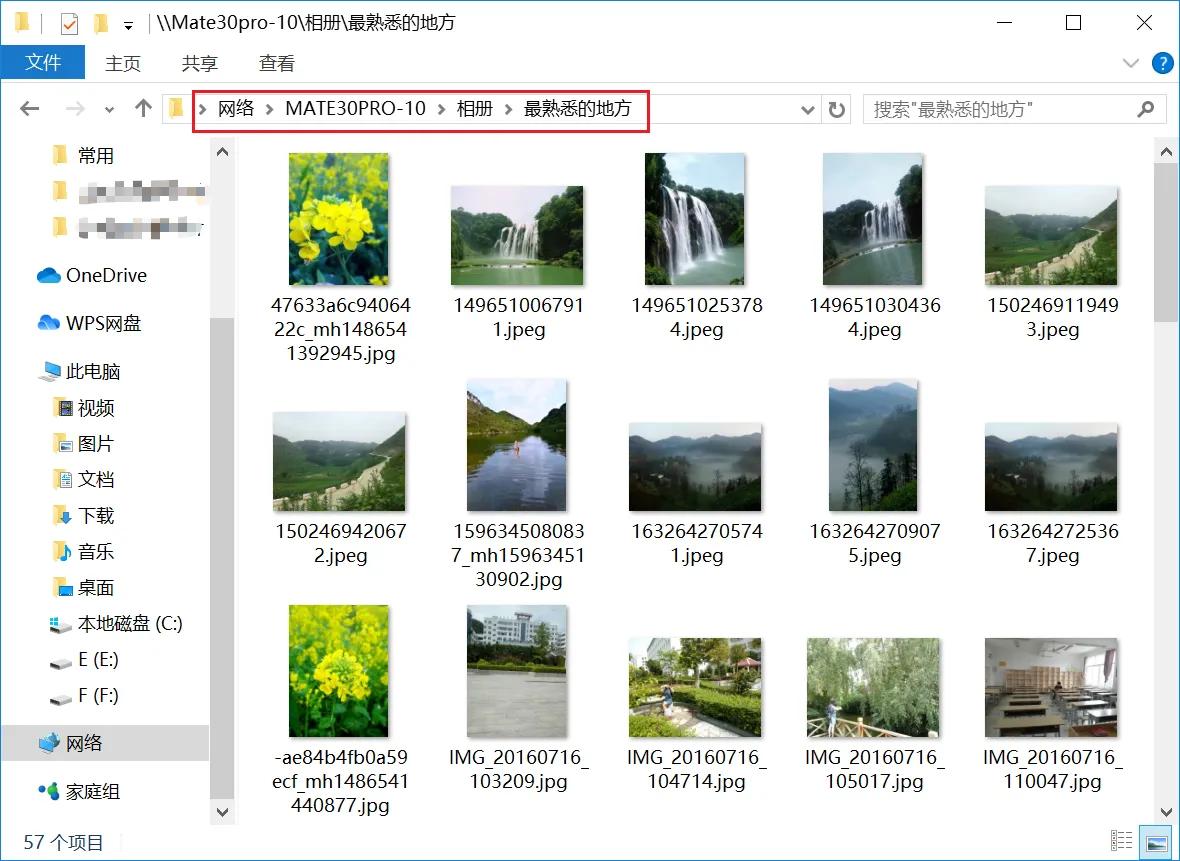Click the Help question mark button
The height and width of the screenshot is (861, 1180).
point(1162,63)
